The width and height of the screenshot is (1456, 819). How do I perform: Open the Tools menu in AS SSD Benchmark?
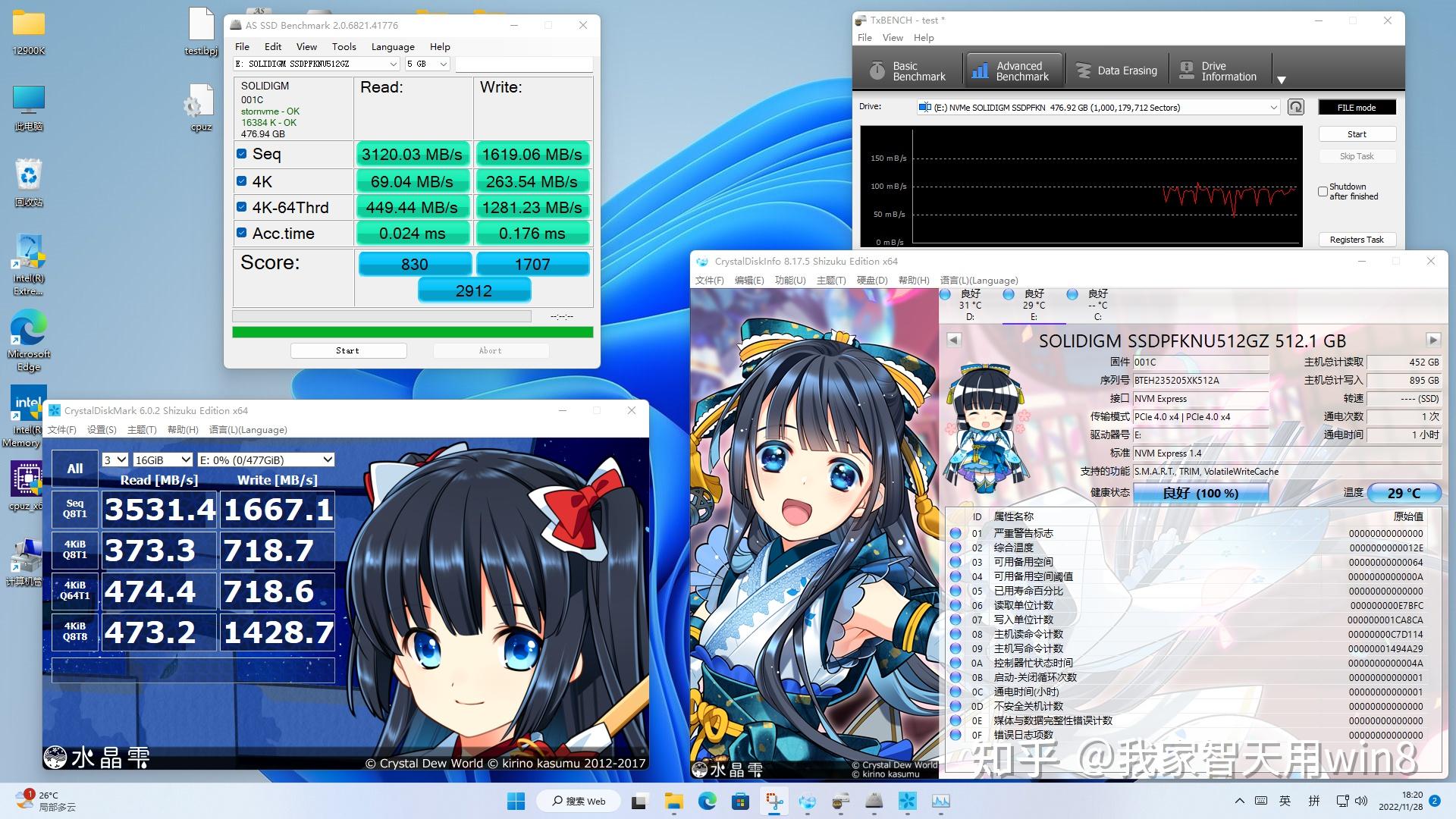[x=344, y=46]
